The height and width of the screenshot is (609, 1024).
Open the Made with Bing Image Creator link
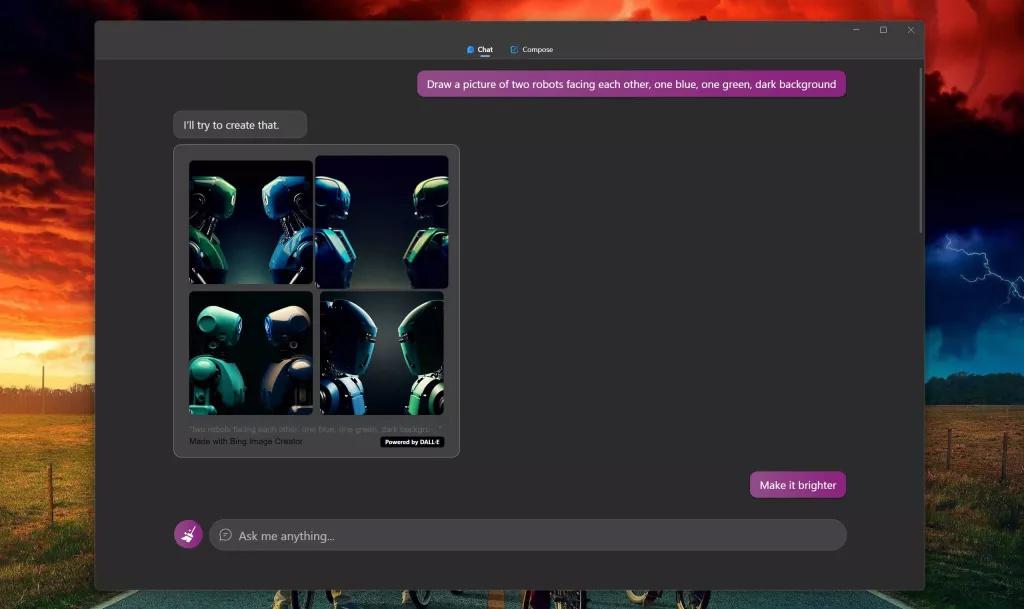pyautogui.click(x=246, y=441)
